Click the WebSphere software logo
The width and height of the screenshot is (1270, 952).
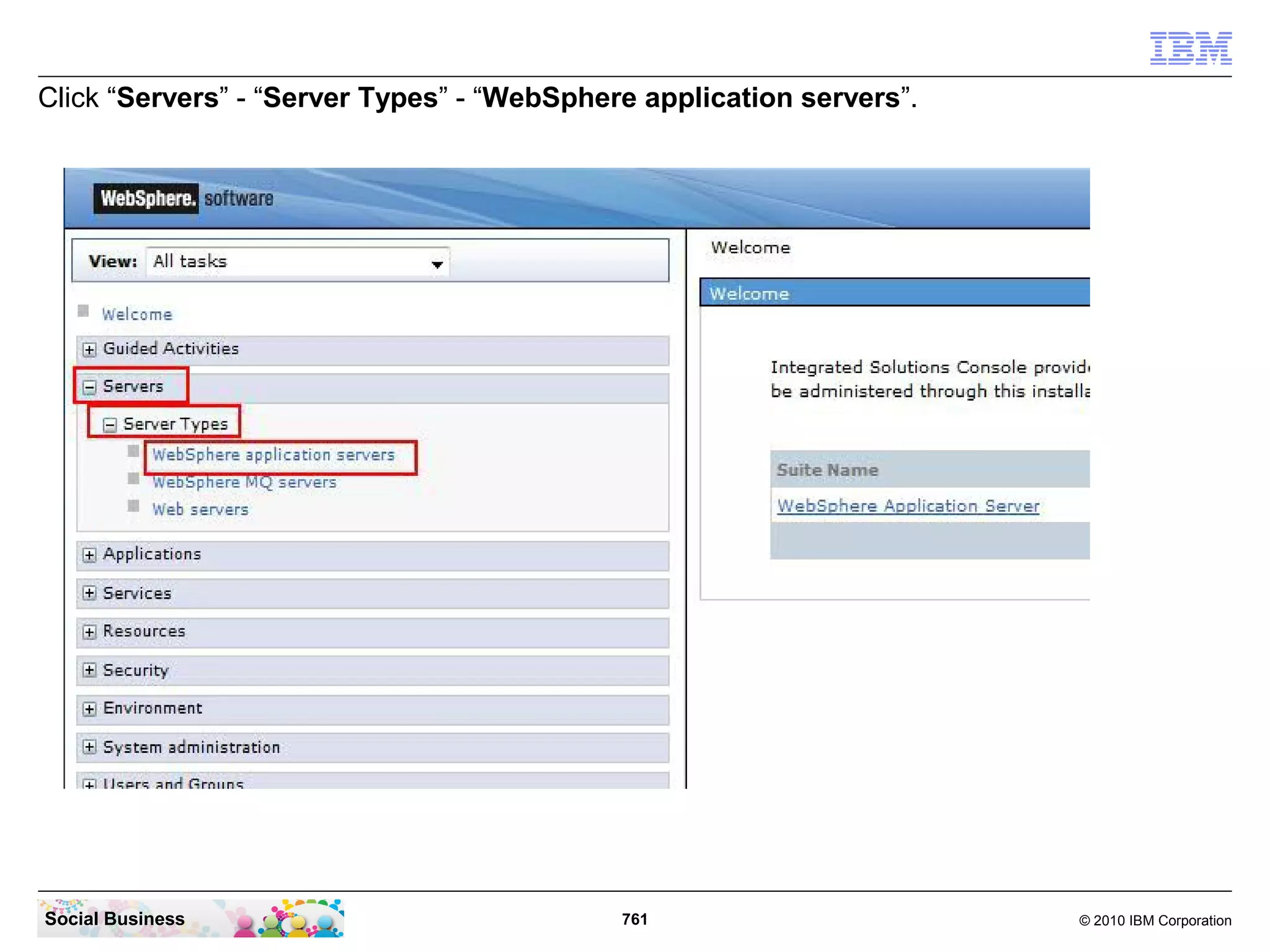(x=184, y=198)
